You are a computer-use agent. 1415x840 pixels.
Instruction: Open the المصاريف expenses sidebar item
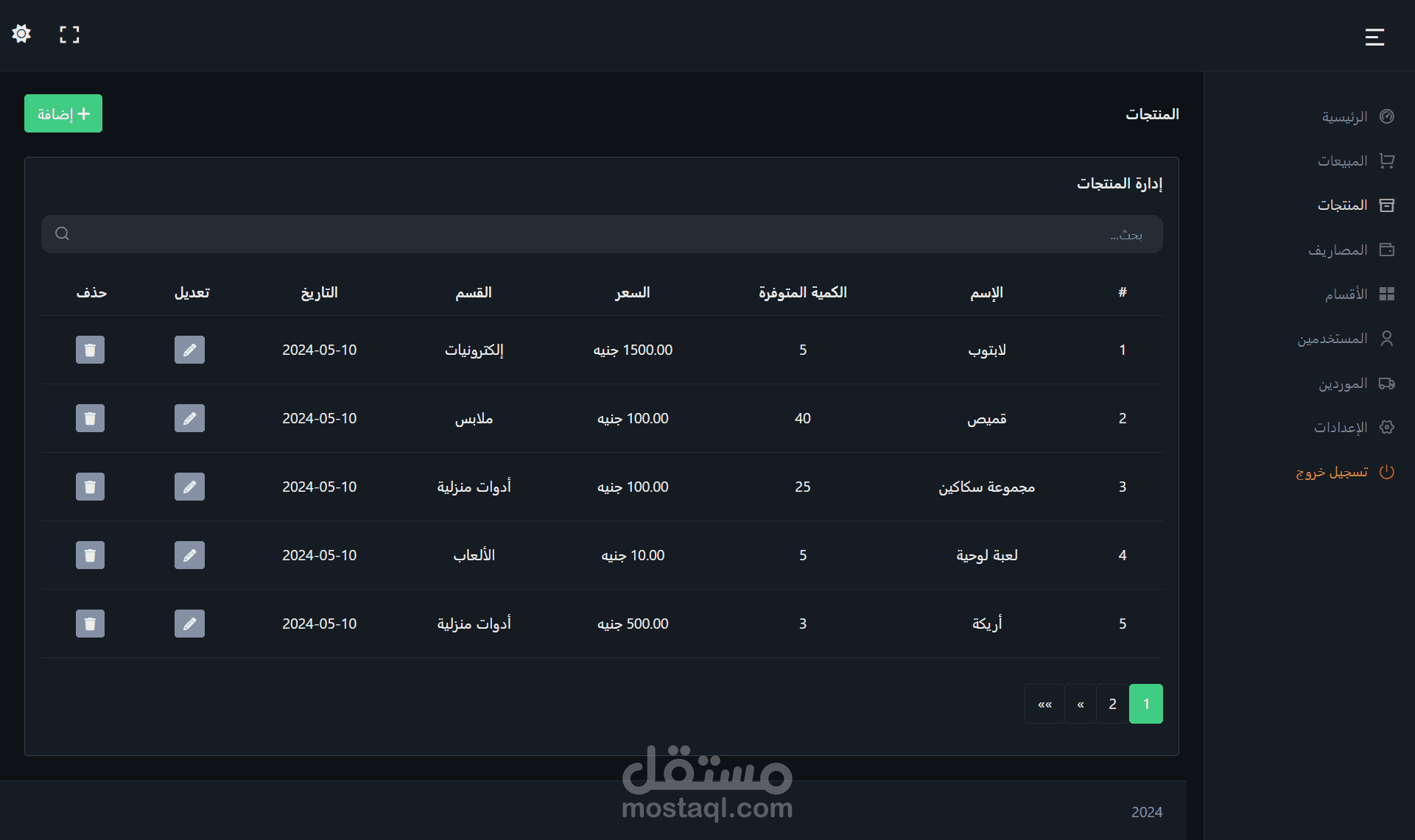coord(1338,250)
